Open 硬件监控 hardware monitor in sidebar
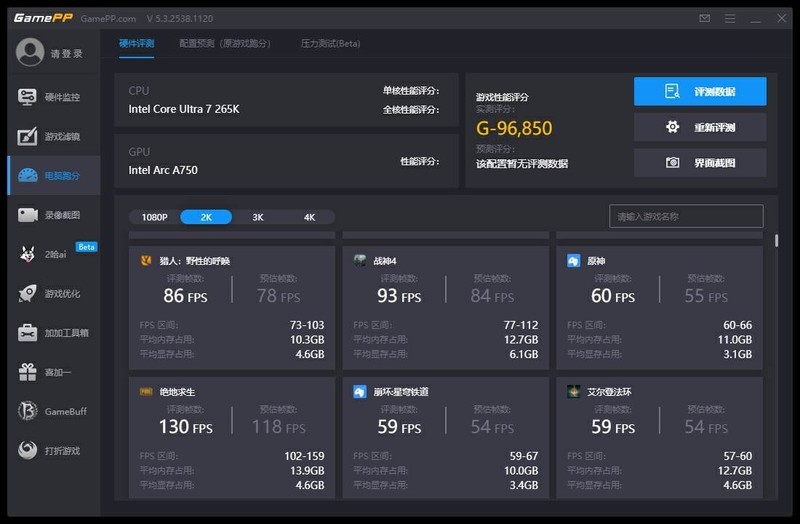The image size is (800, 524). pos(52,97)
